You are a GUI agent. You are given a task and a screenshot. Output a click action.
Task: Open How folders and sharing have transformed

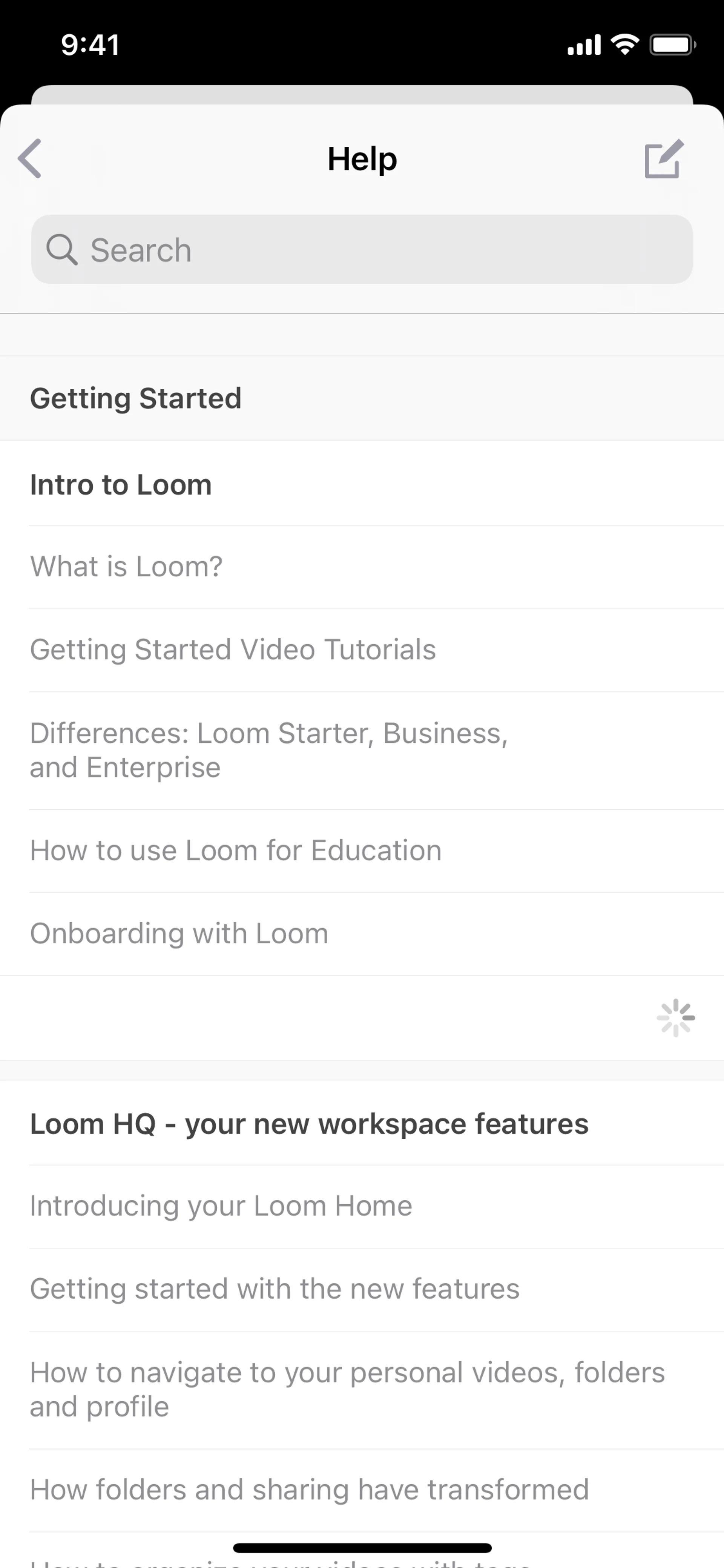click(310, 1490)
